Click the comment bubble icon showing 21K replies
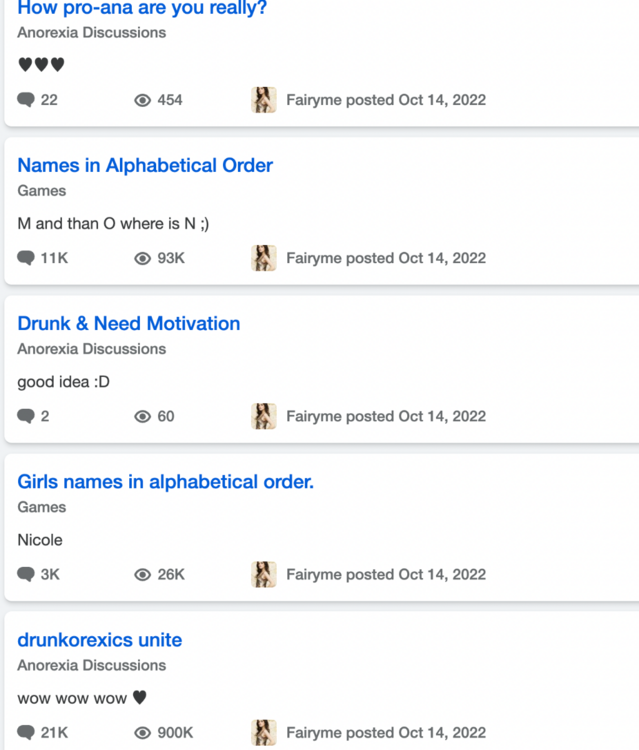Image resolution: width=639 pixels, height=750 pixels. (26, 733)
